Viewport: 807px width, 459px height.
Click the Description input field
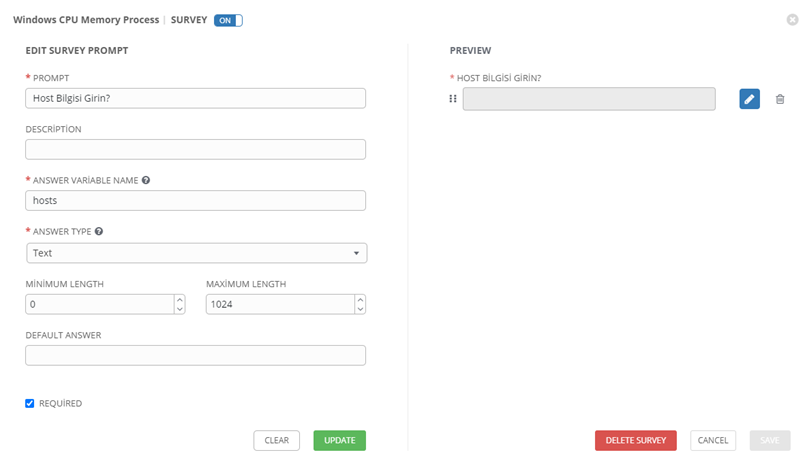[x=196, y=149]
